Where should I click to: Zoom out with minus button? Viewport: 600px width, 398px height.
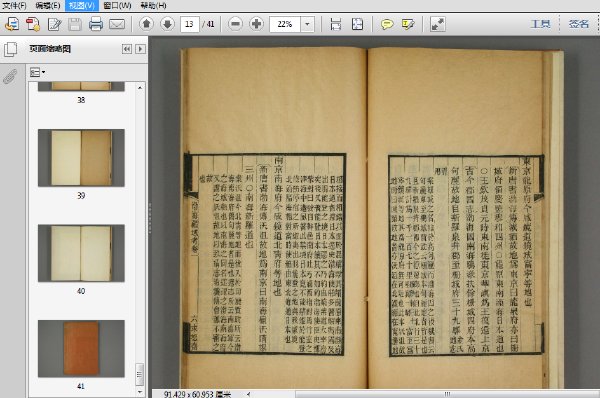click(235, 24)
